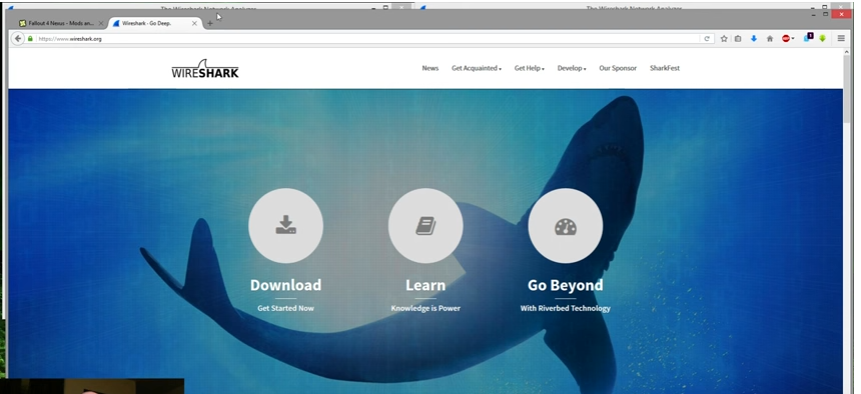Open the SharkFest link

point(664,68)
